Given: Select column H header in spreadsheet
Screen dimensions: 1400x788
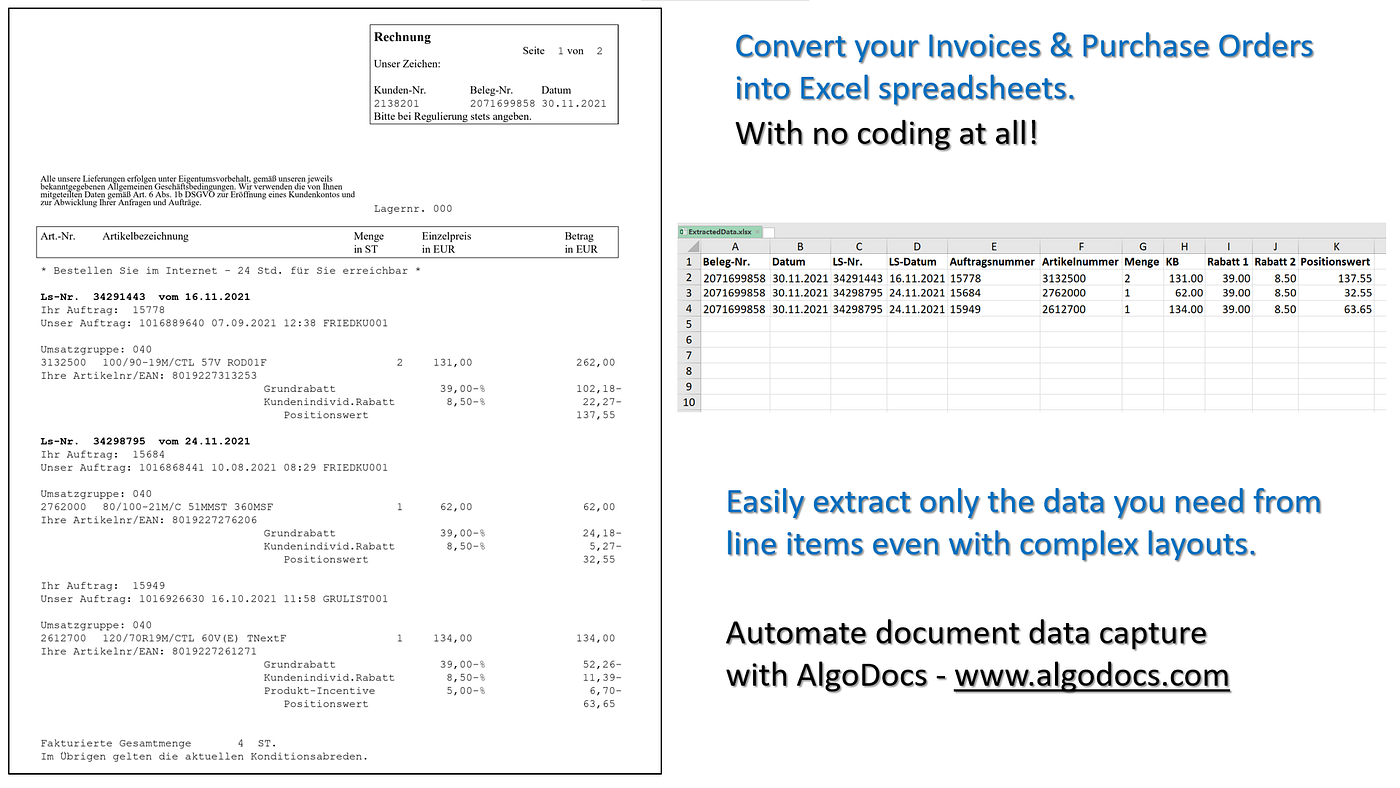Looking at the screenshot, I should (1184, 246).
